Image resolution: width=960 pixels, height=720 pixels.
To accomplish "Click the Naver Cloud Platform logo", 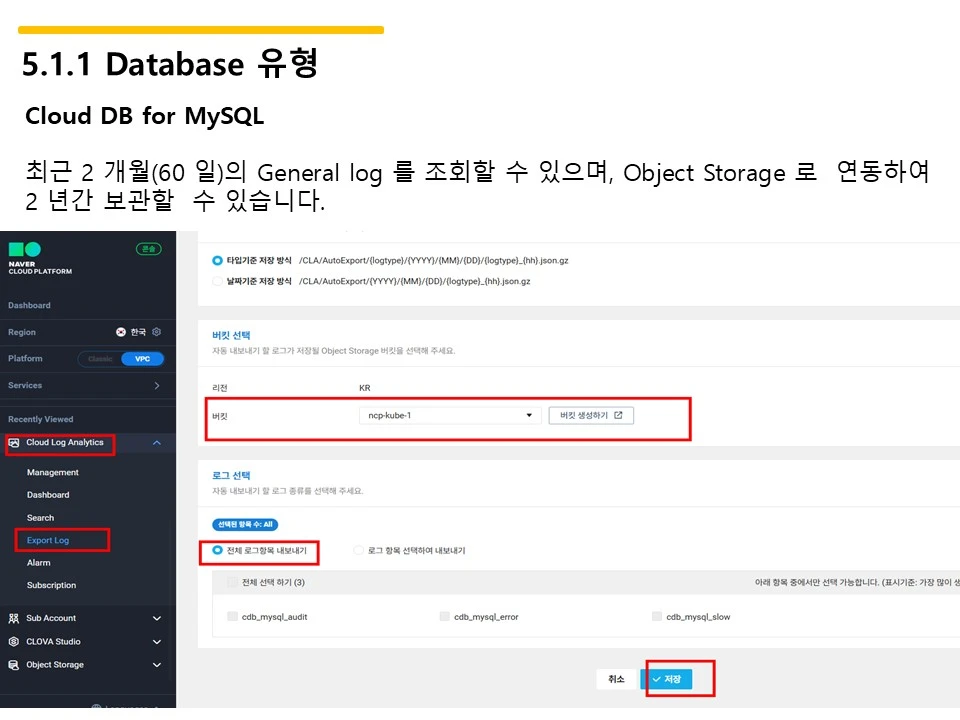I will 40,258.
